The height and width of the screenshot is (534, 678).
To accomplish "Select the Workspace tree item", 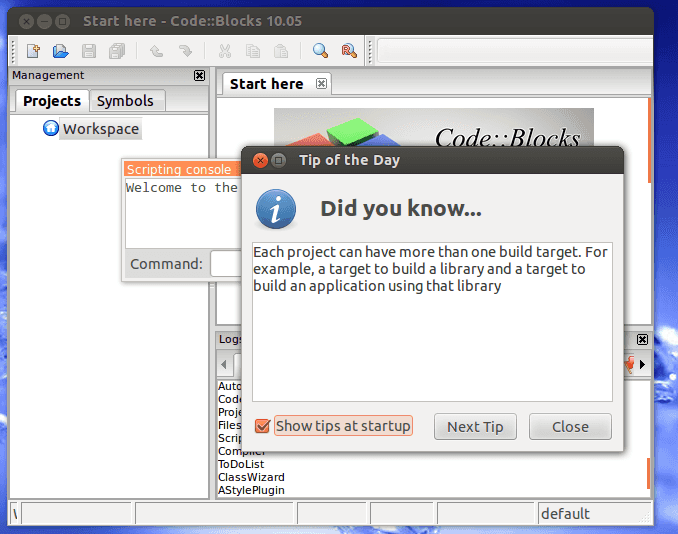I will (x=101, y=129).
